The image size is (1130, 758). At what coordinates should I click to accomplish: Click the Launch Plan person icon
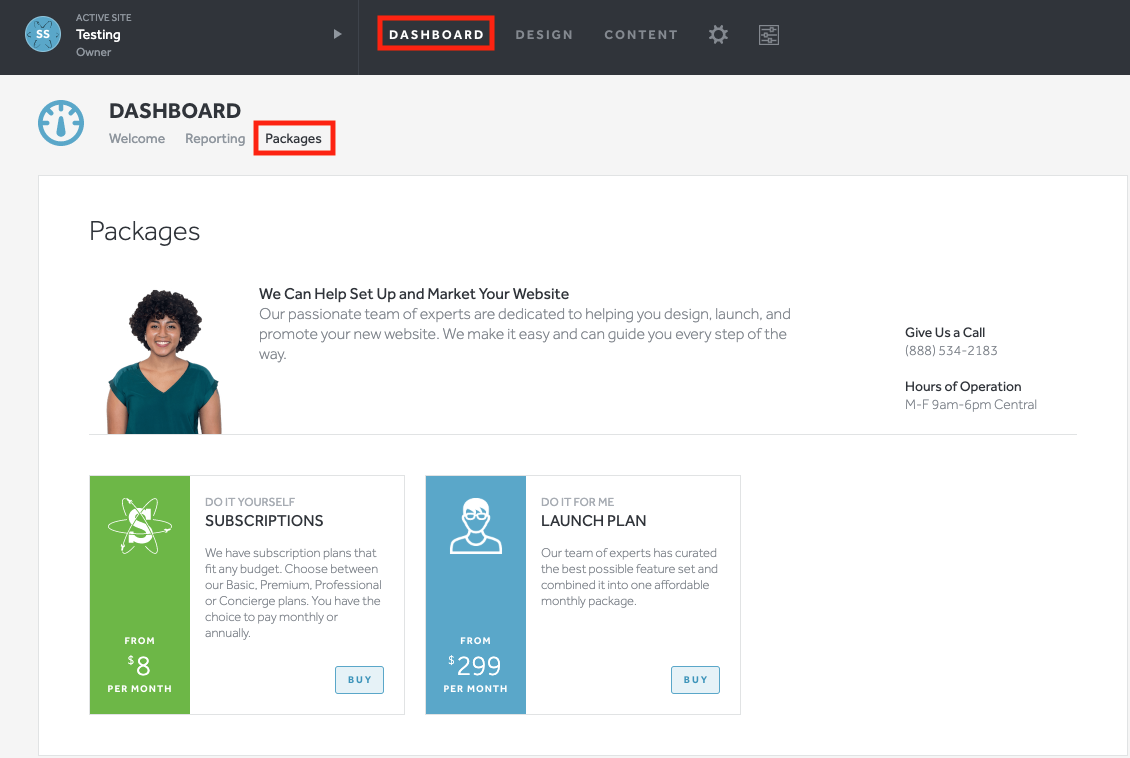(x=476, y=526)
